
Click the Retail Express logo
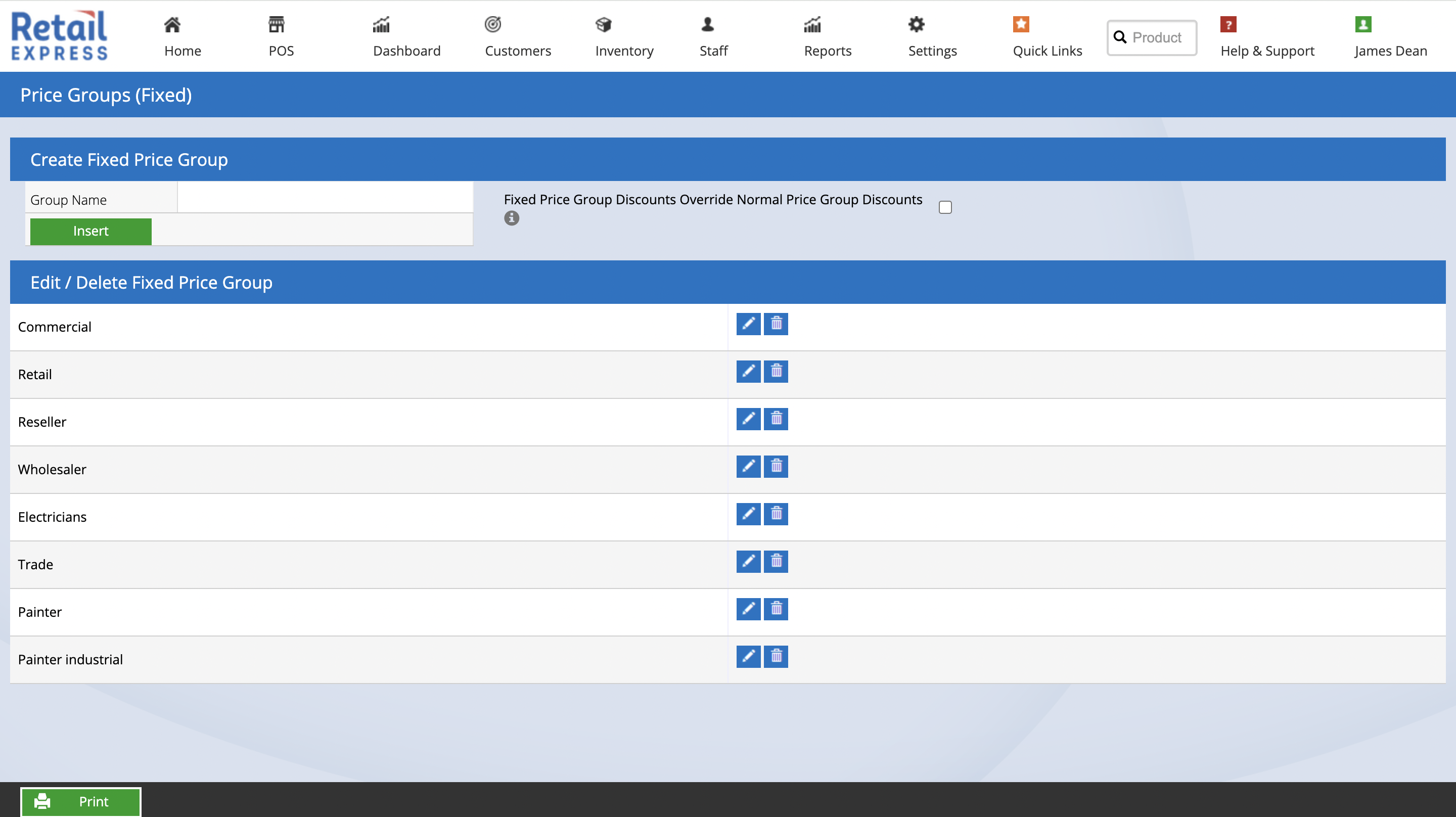(59, 35)
